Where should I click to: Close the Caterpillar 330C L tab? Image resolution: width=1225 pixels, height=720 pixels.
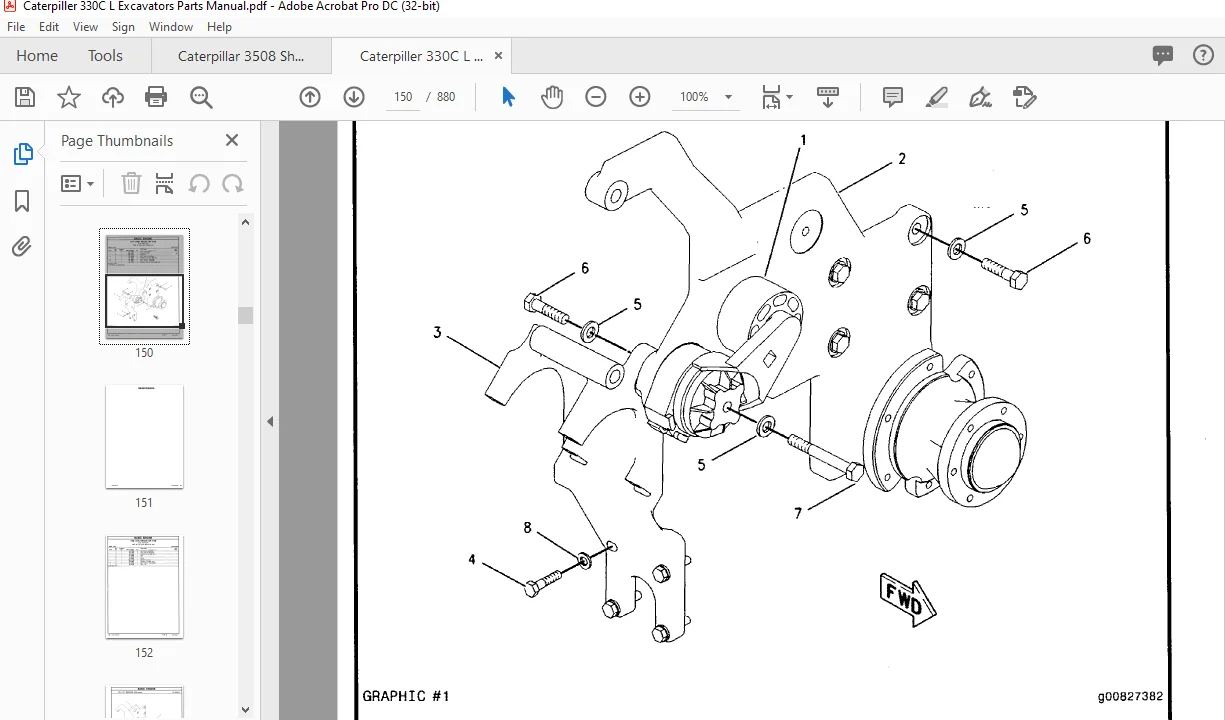[499, 56]
